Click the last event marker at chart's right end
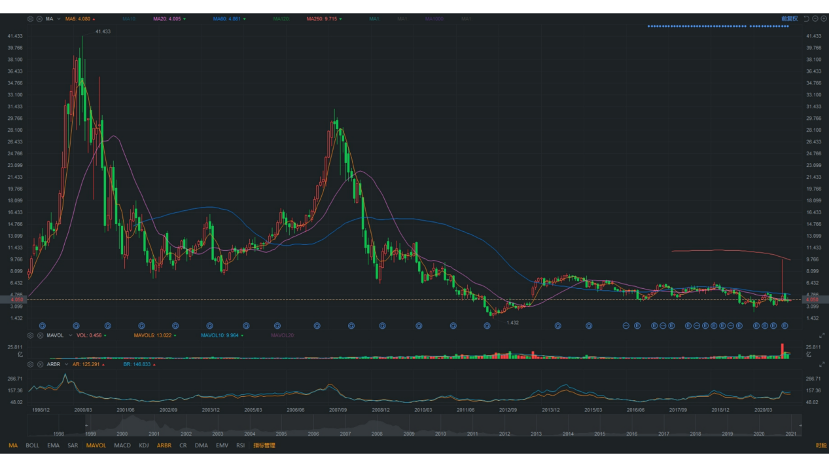The image size is (830, 468). [784, 326]
